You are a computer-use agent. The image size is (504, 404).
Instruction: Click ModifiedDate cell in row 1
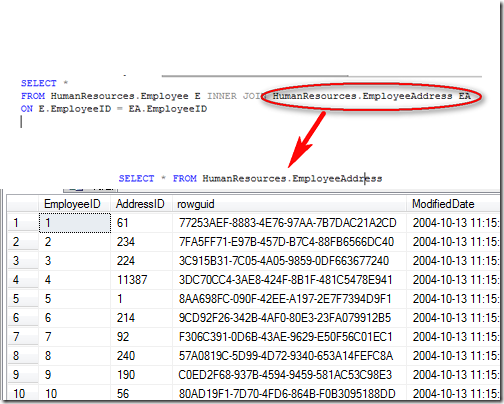[453, 223]
